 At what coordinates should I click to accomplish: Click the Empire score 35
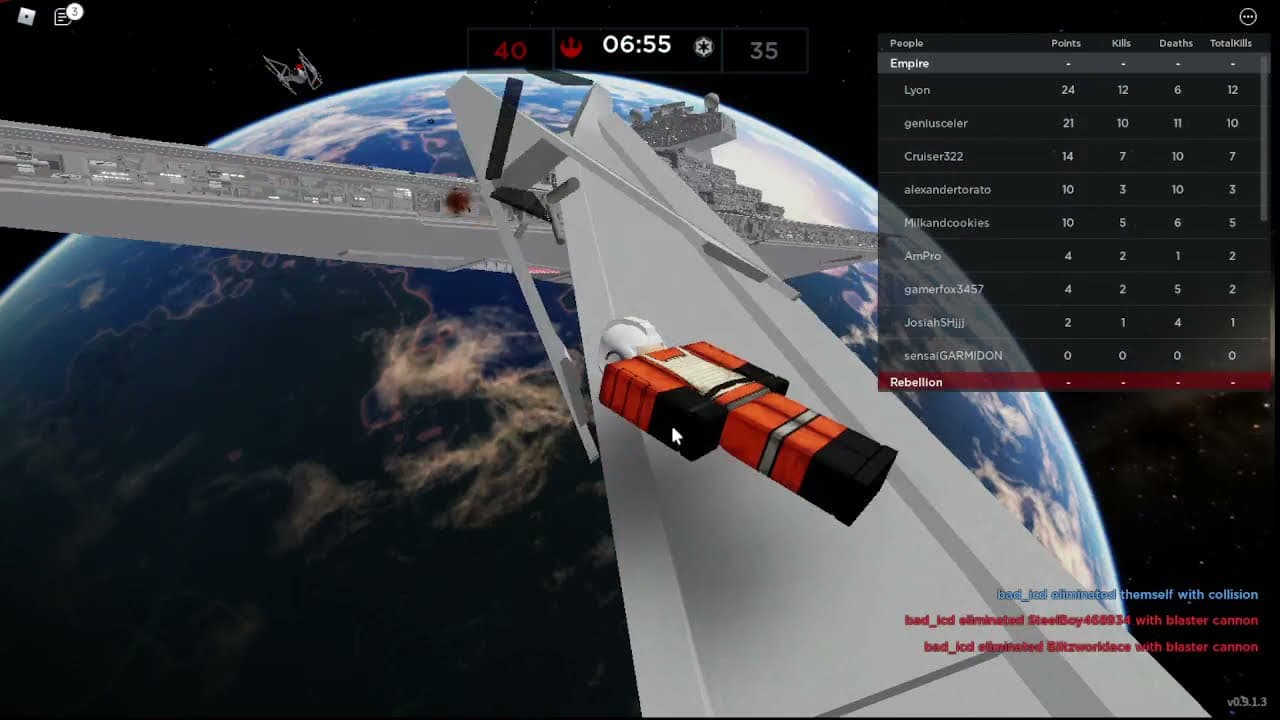tap(763, 50)
